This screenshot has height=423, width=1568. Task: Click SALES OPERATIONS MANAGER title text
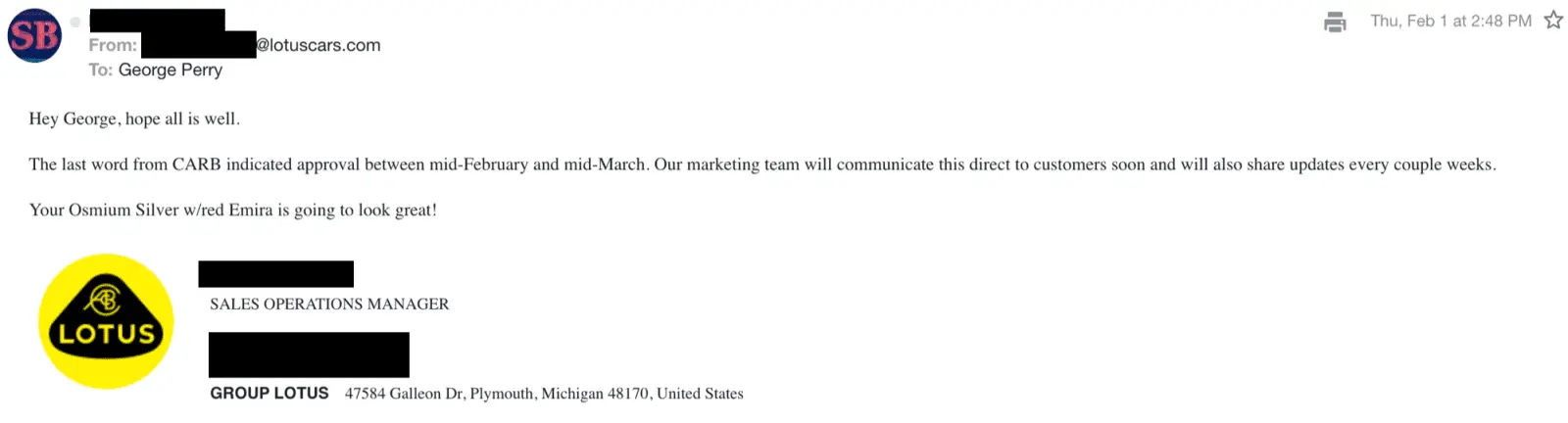(x=329, y=305)
